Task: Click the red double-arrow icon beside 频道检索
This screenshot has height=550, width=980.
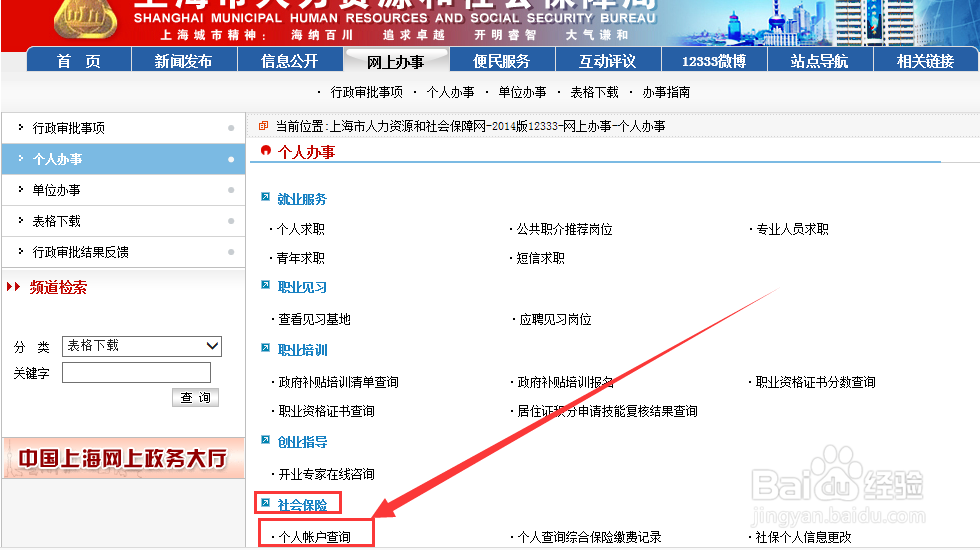Action: click(13, 287)
